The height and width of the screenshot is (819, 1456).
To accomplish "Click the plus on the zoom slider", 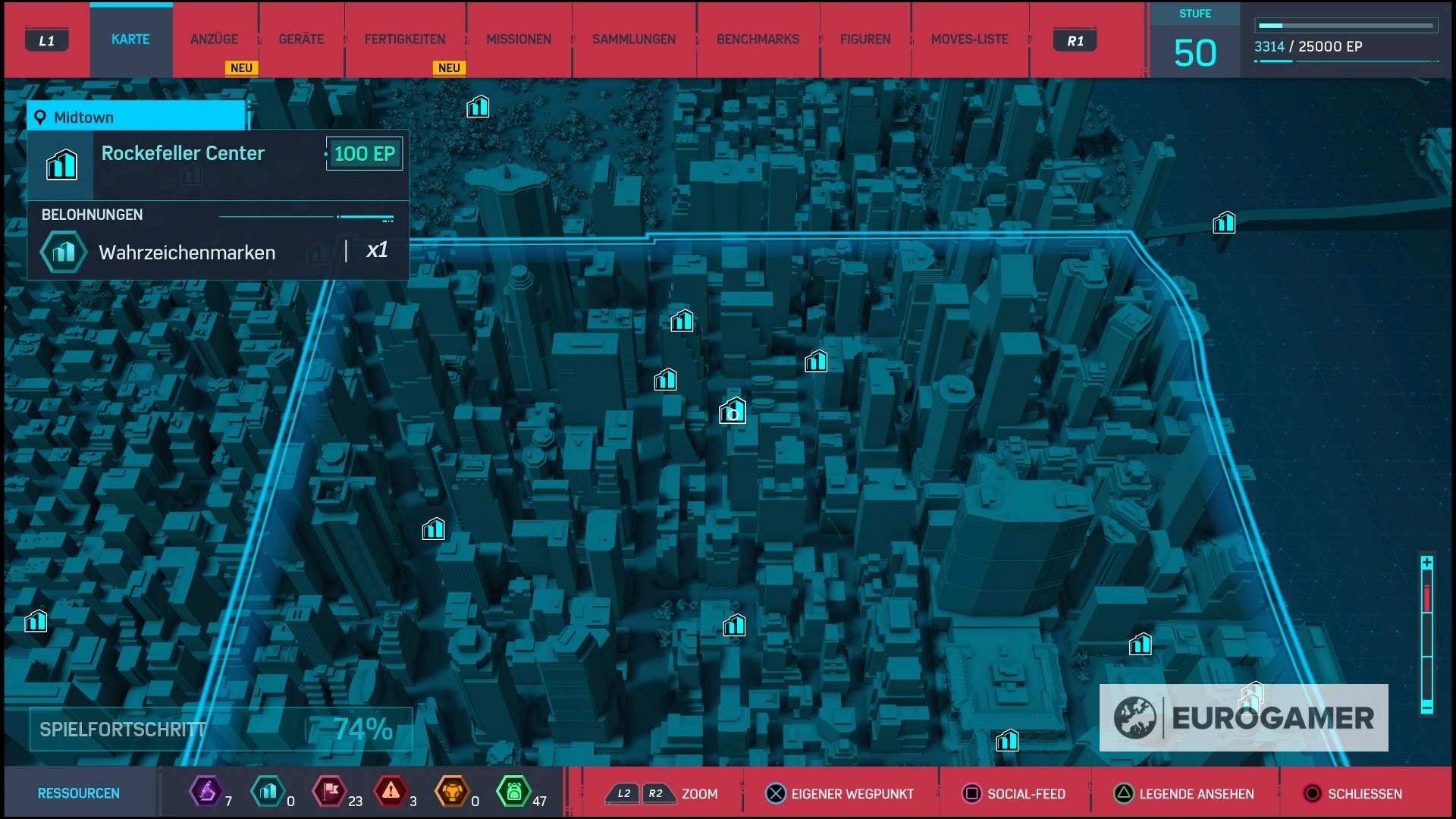I will click(x=1426, y=563).
